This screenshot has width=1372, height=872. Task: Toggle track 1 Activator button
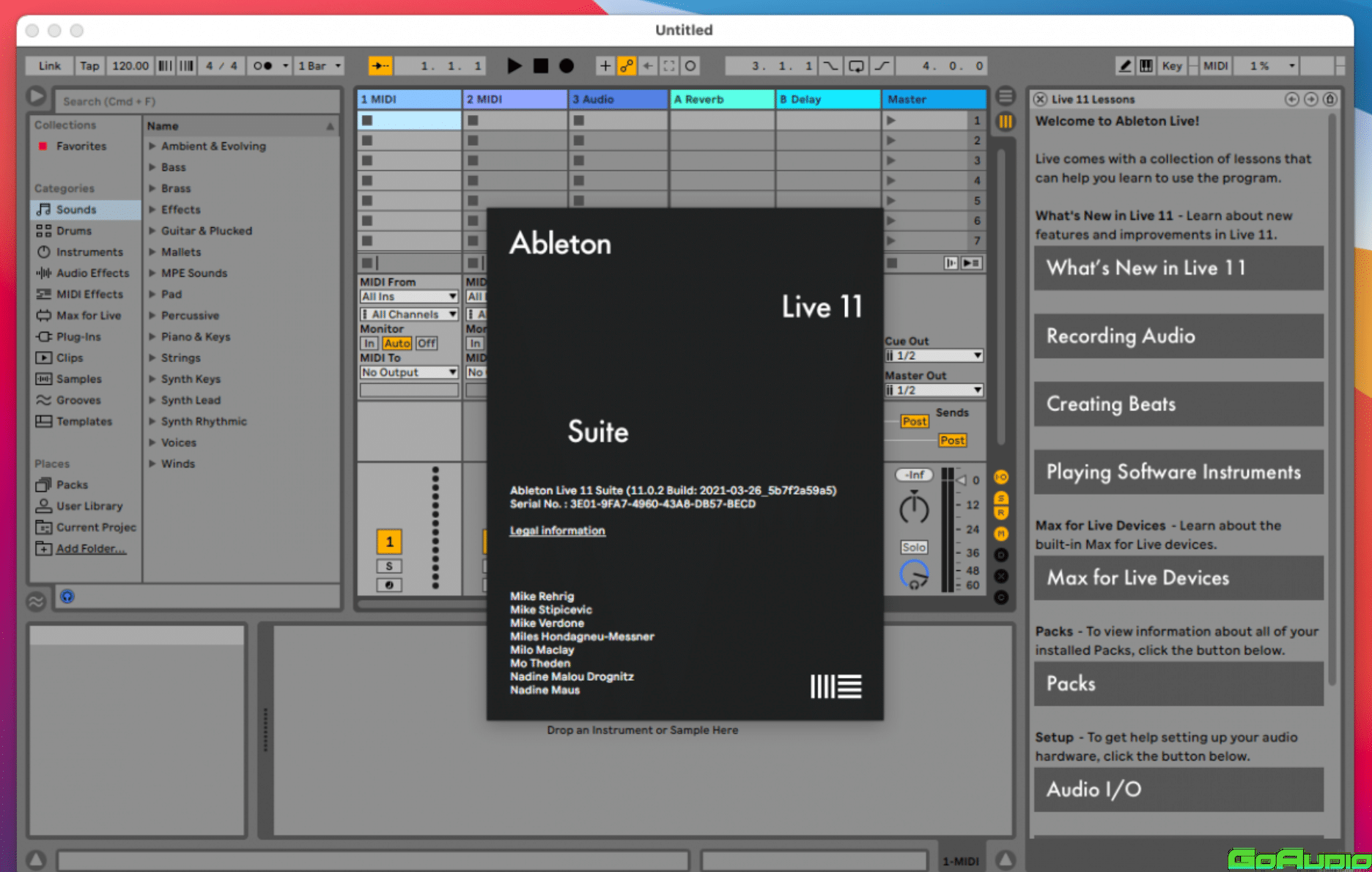tap(389, 542)
